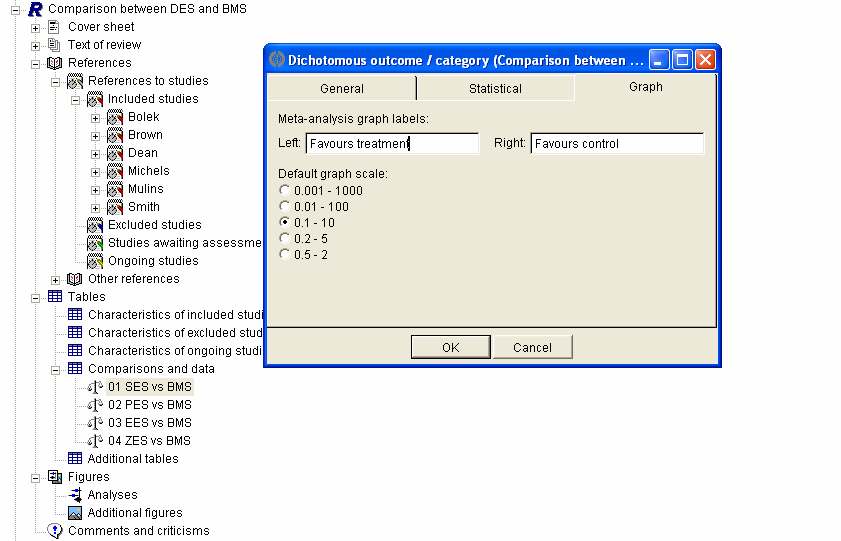
Task: Click the References book icon
Action: 55,63
